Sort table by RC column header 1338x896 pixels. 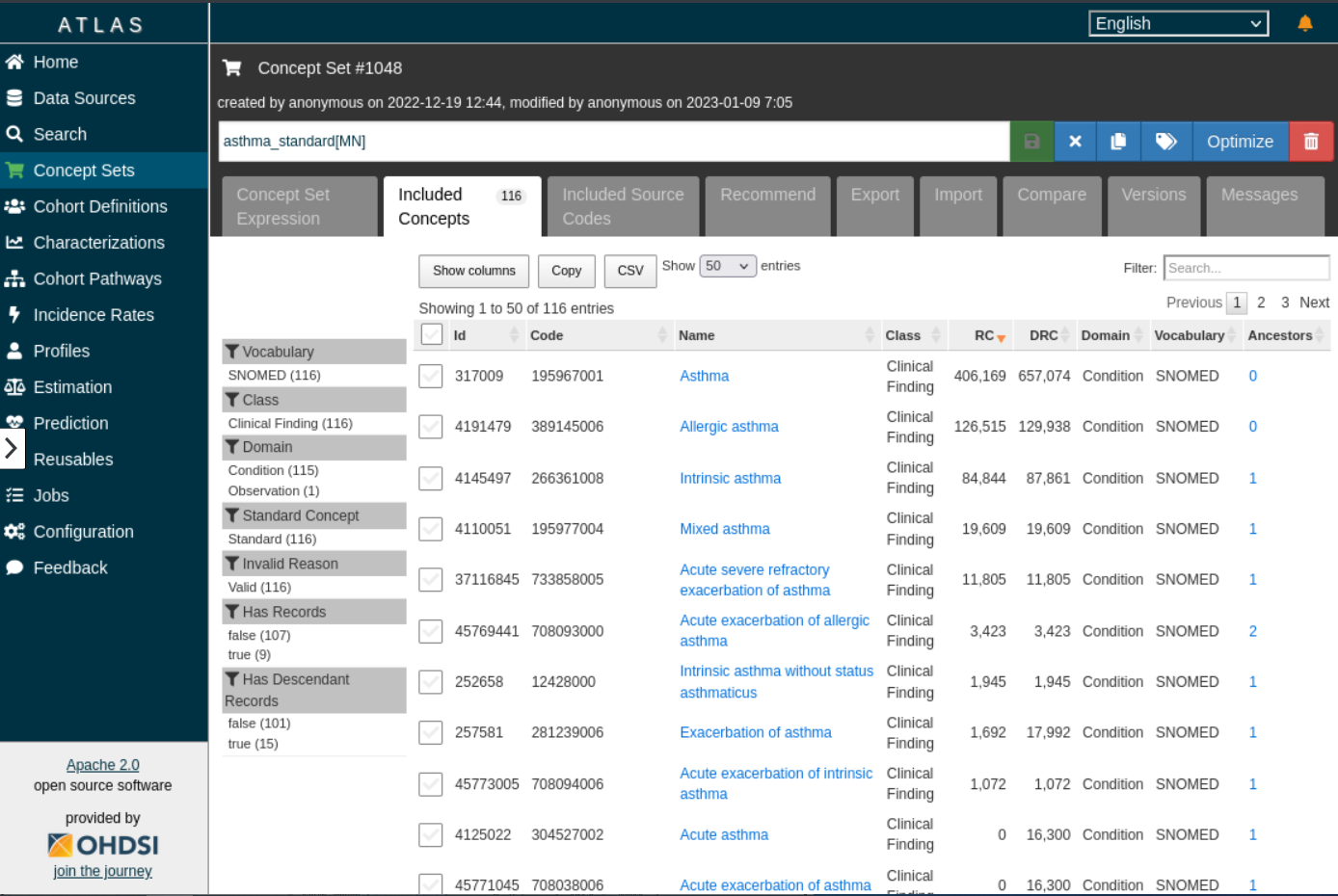tap(984, 335)
